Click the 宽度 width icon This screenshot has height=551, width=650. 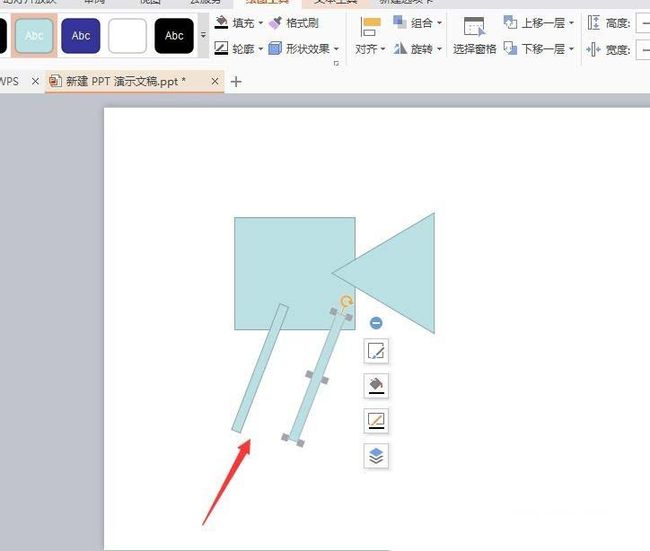coord(594,50)
